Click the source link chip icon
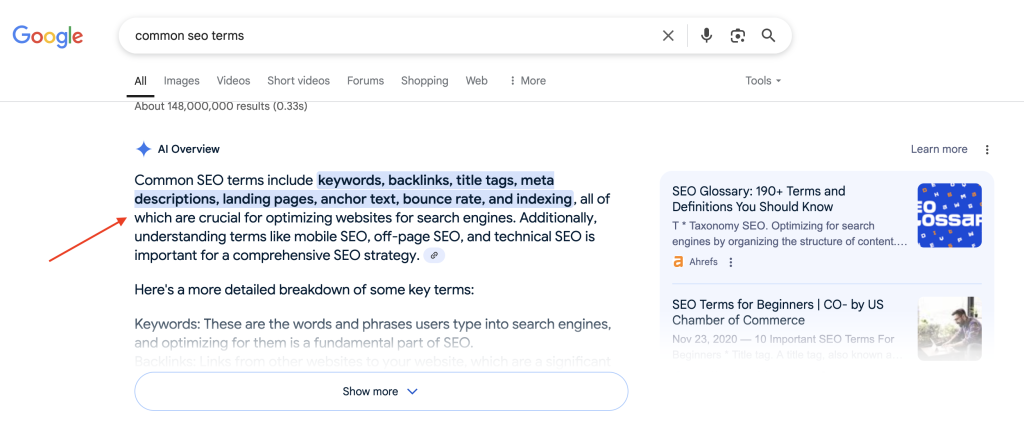The image size is (1024, 423). pos(433,256)
